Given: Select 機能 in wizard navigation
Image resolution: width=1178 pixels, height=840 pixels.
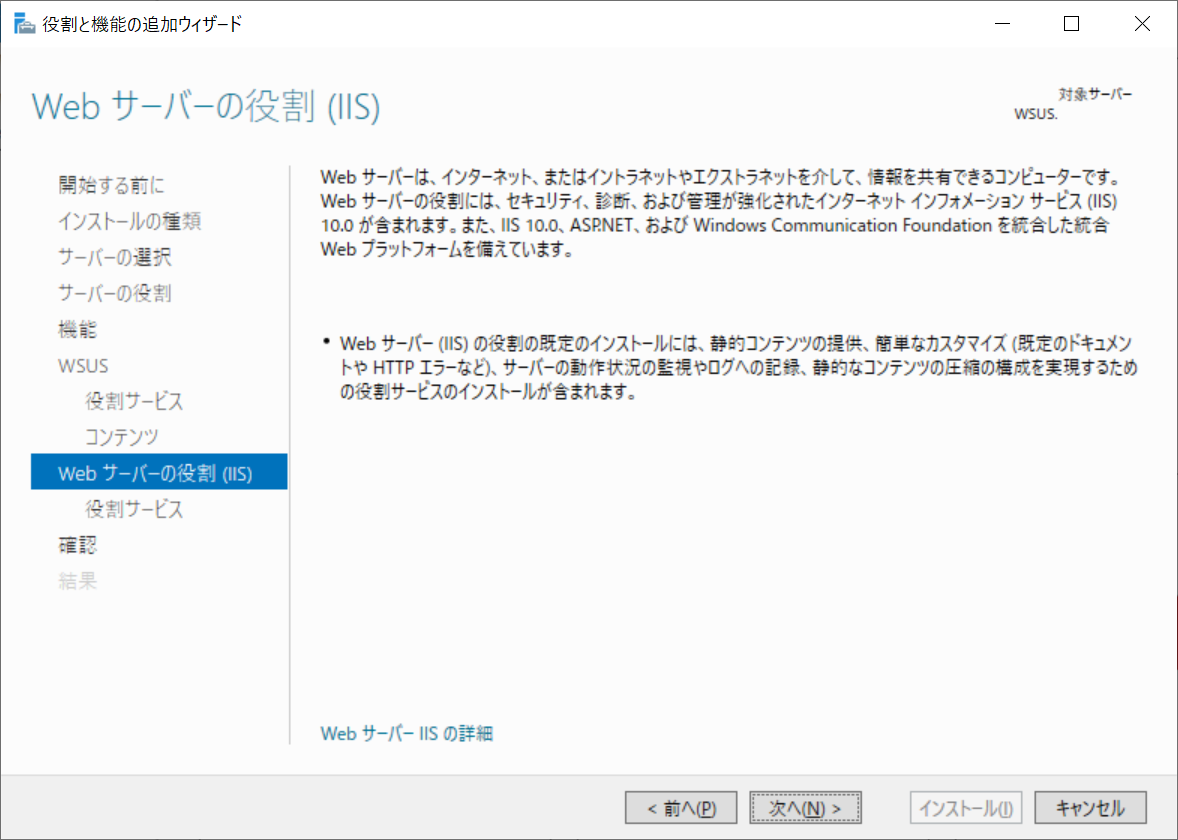Looking at the screenshot, I should point(77,329).
